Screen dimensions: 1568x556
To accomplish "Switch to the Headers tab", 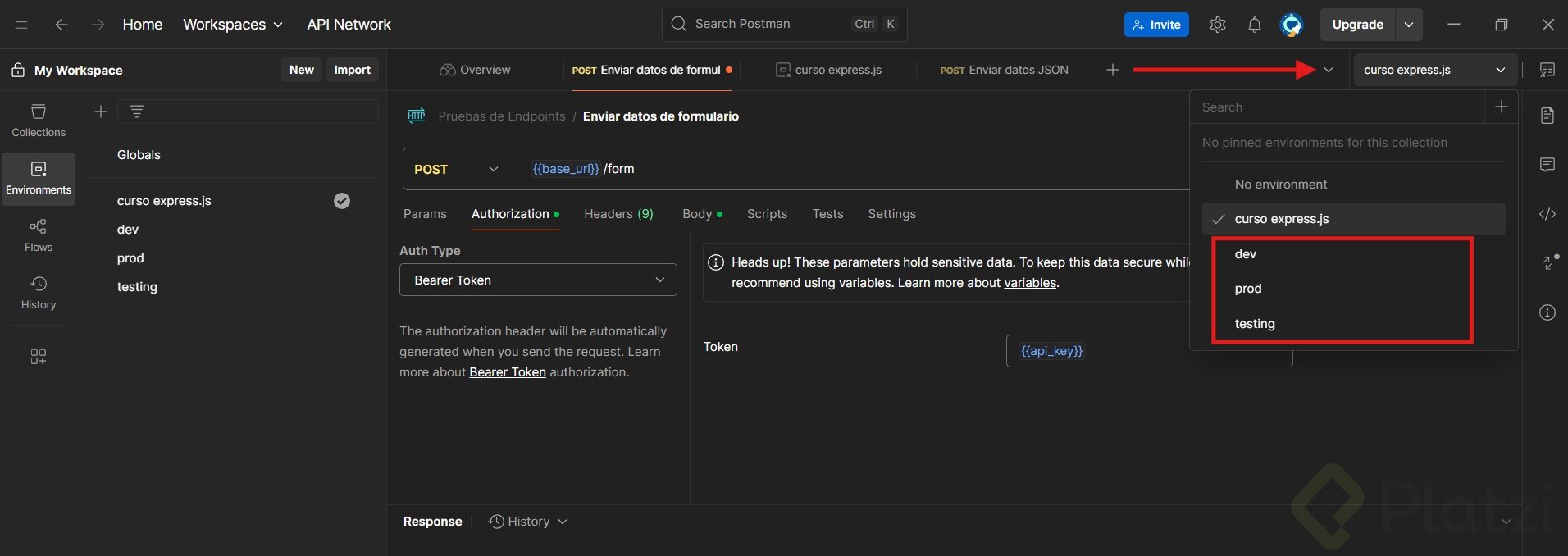I will click(x=618, y=214).
